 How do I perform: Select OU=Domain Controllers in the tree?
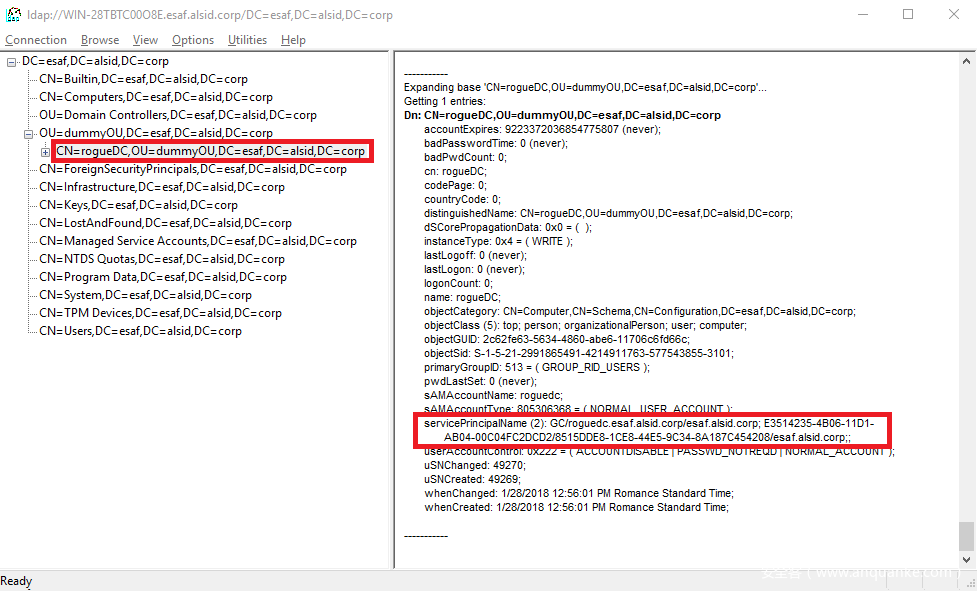tap(178, 115)
